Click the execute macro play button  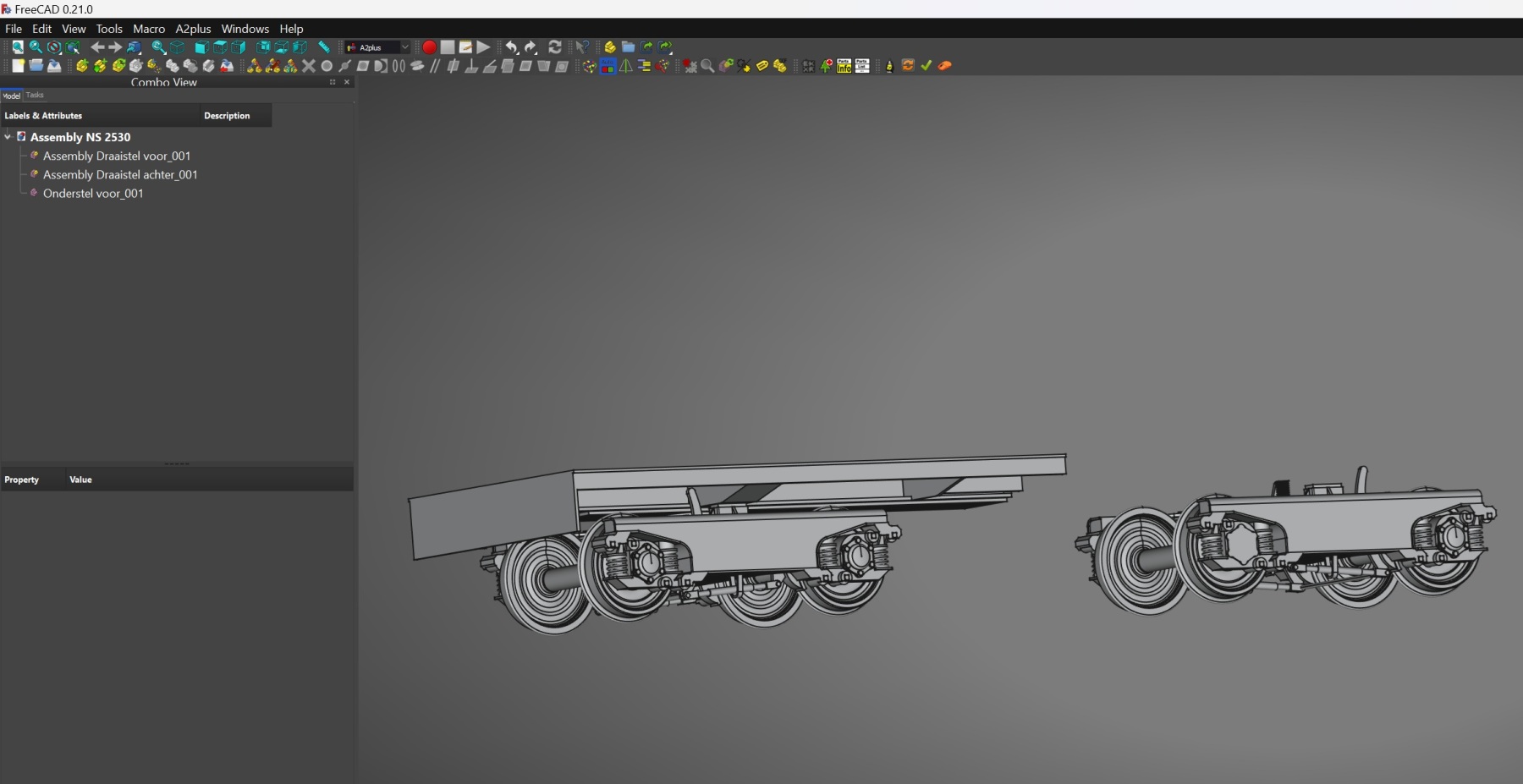coord(483,47)
